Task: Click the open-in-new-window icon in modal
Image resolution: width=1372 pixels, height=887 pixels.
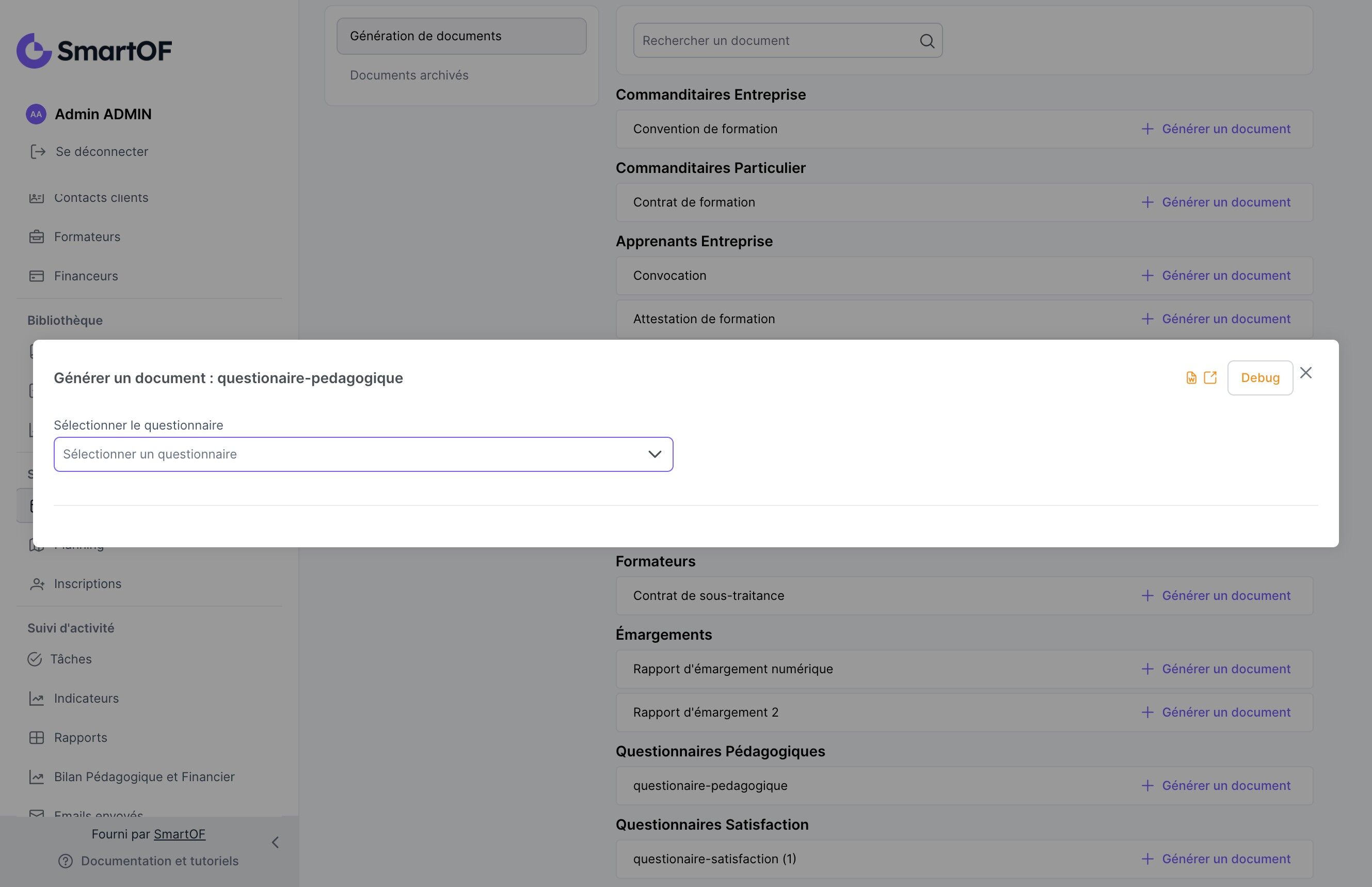Action: pos(1210,378)
